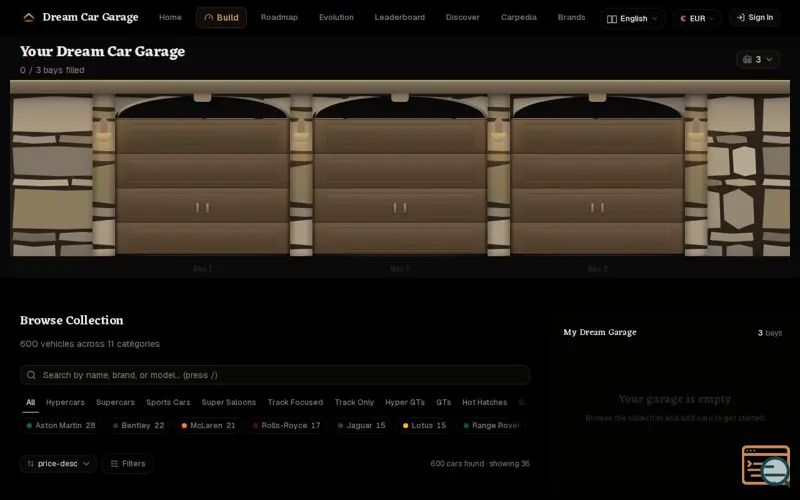Click the third garage door bay
The height and width of the screenshot is (500, 800).
597,186
